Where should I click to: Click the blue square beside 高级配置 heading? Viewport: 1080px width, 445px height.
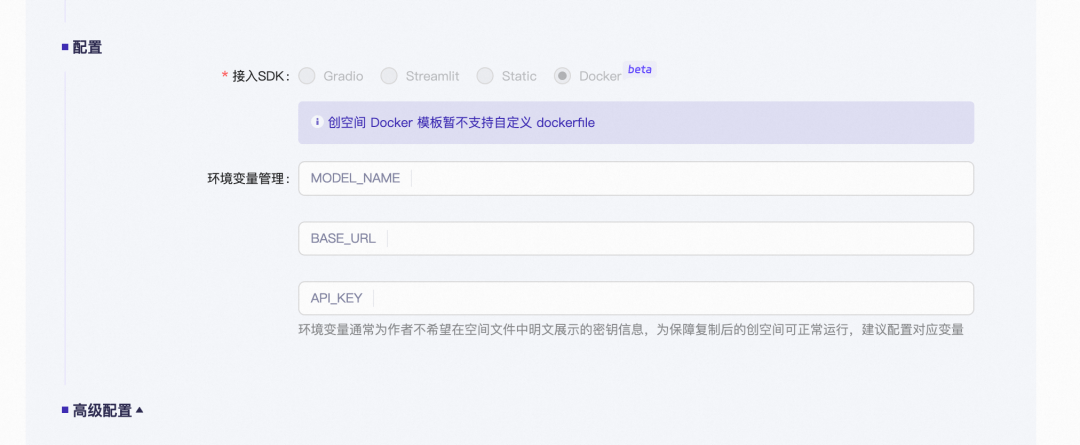[x=65, y=410]
